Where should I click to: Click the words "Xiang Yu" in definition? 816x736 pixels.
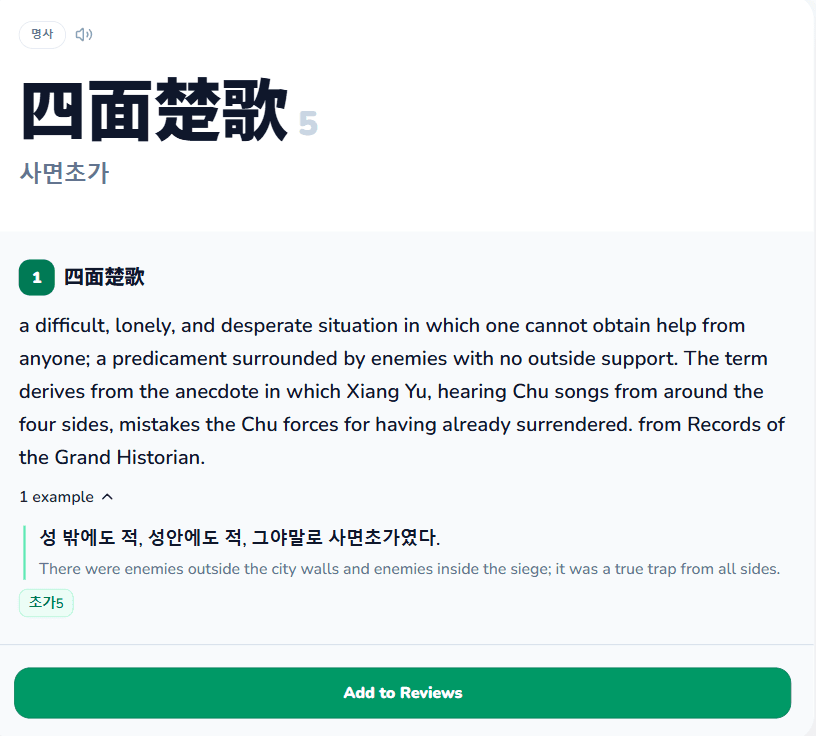pos(387,391)
